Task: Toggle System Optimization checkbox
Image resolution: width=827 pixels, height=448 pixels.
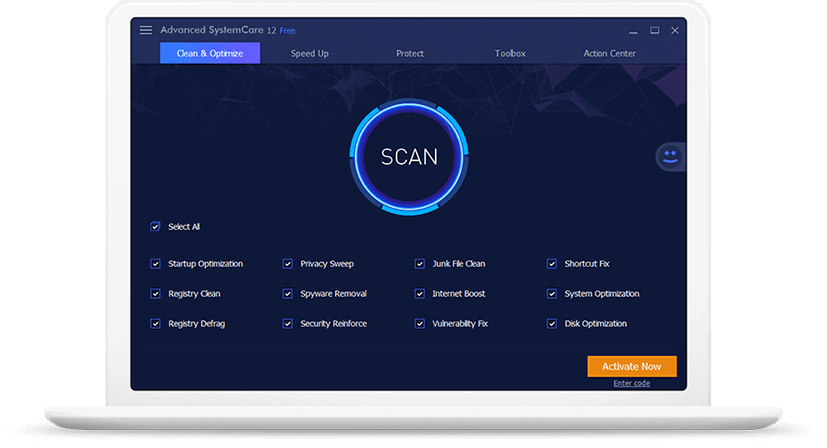Action: tap(552, 293)
